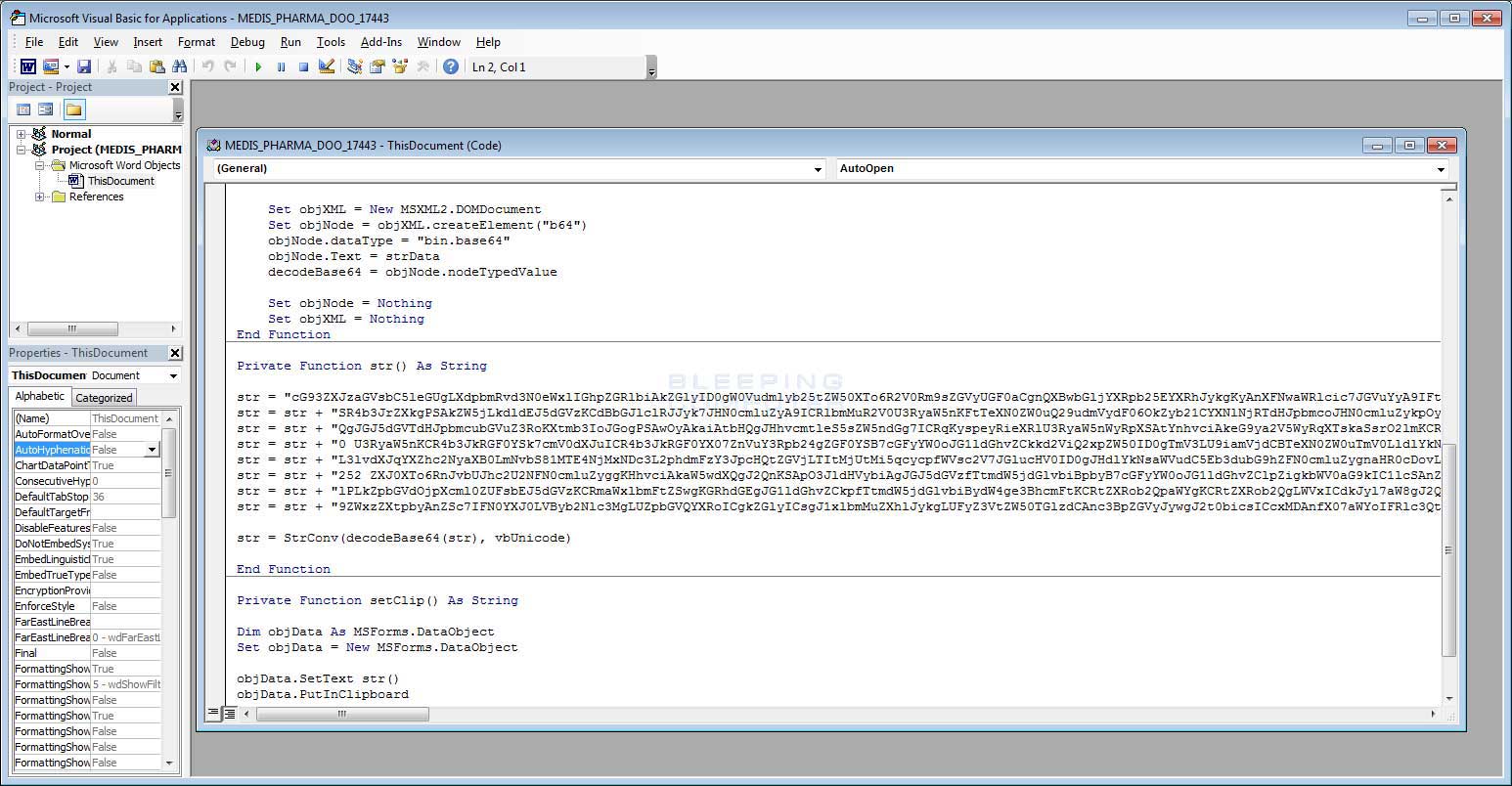Expand the Normal project node
Viewport: 1512px width, 786px height.
[x=21, y=134]
